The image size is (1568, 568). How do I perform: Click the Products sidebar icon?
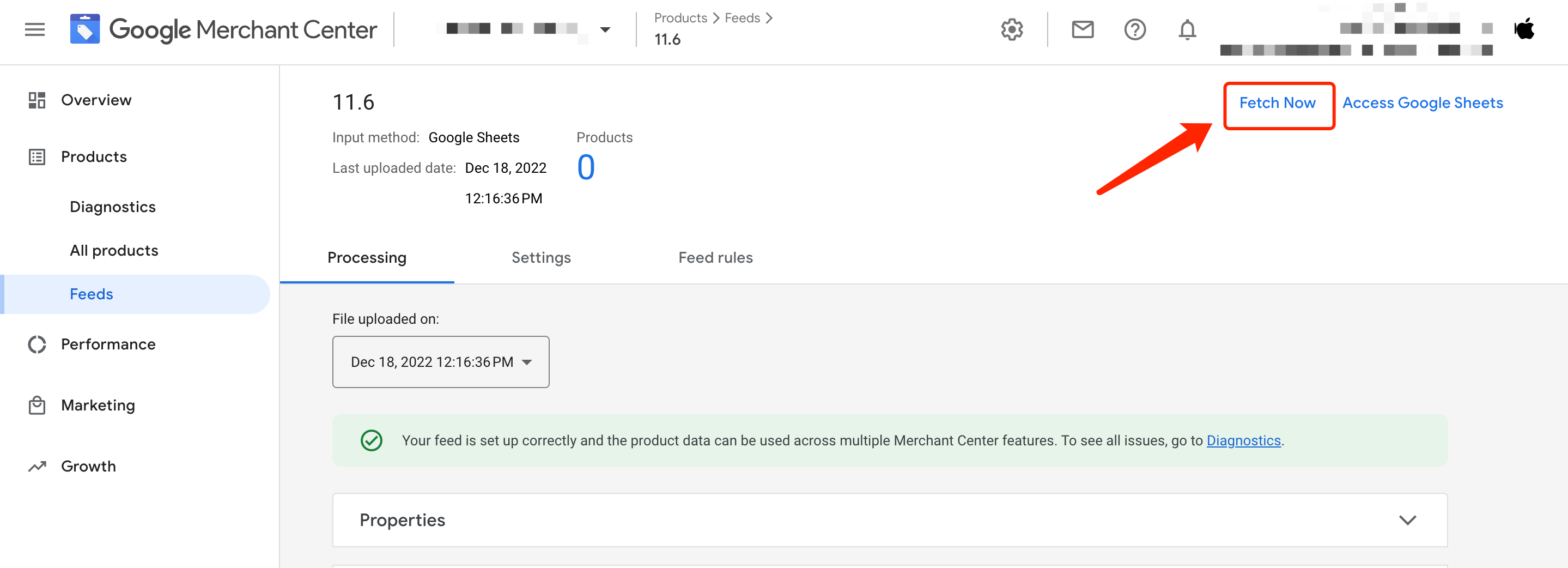pyautogui.click(x=37, y=156)
